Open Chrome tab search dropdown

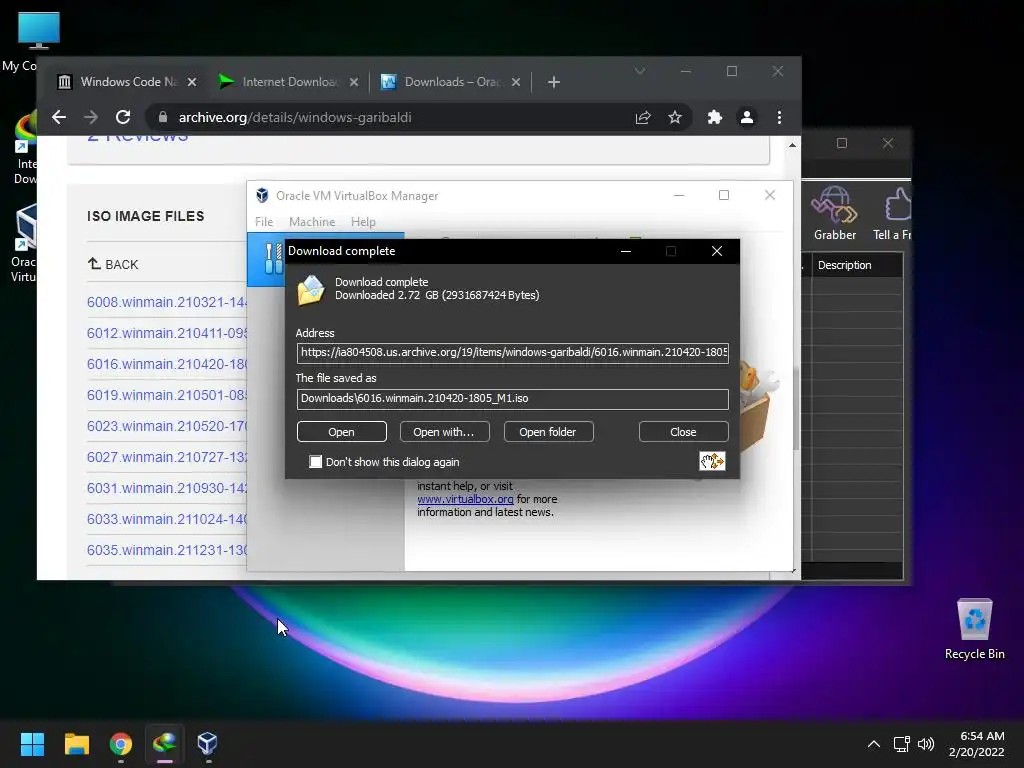point(640,71)
